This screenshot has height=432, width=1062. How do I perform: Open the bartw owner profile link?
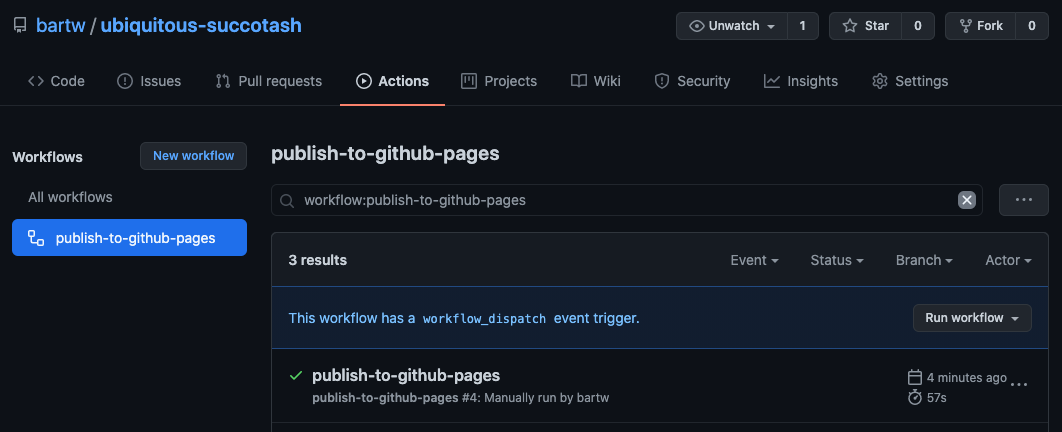[60, 26]
